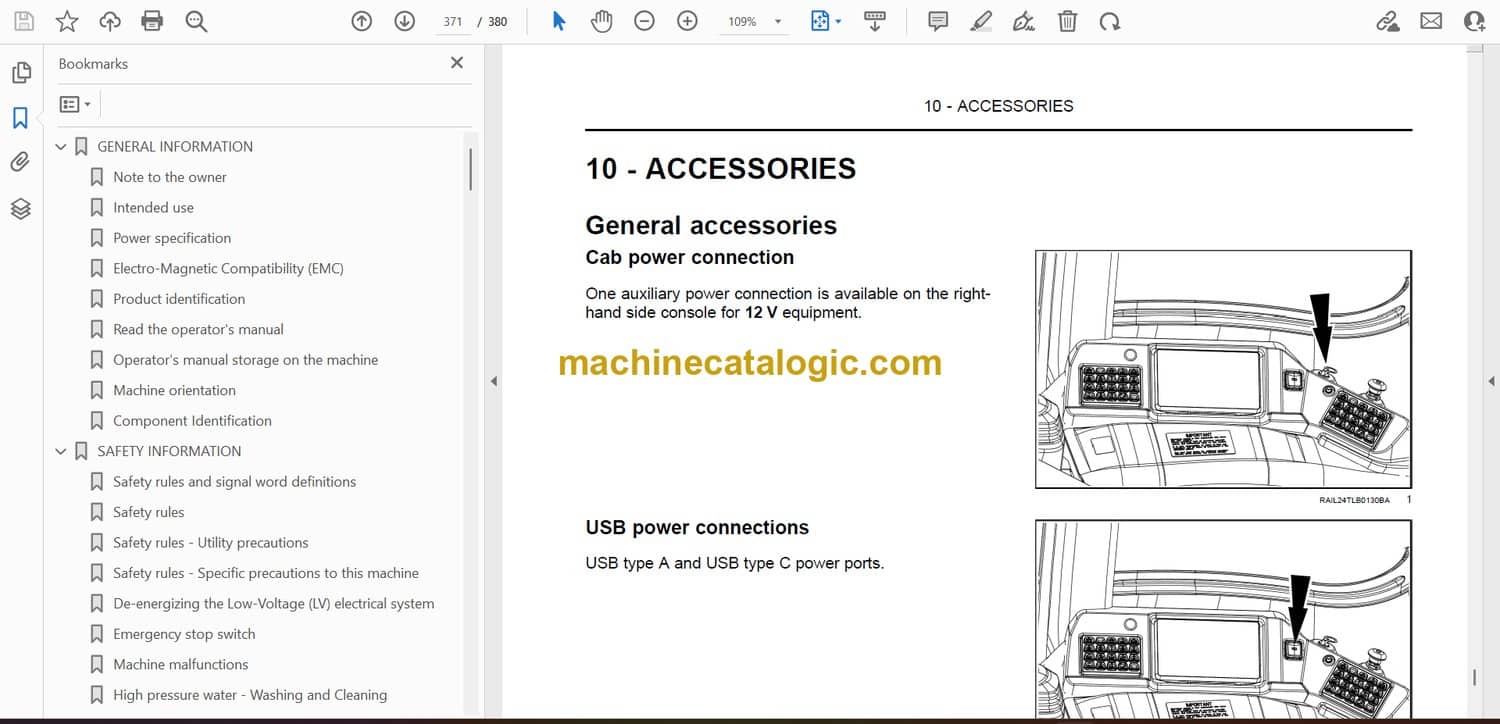Go to next page arrow
Viewport: 1500px width, 724px height.
point(404,21)
